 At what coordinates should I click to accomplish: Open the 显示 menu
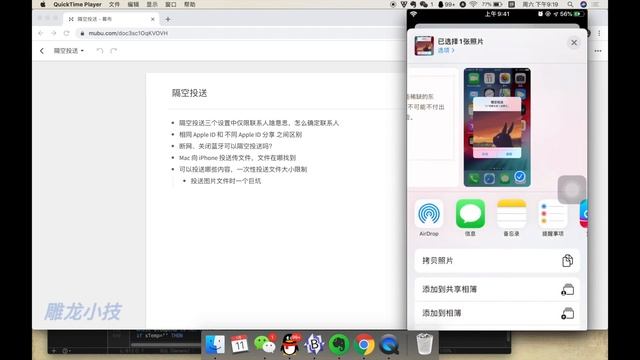152,4
